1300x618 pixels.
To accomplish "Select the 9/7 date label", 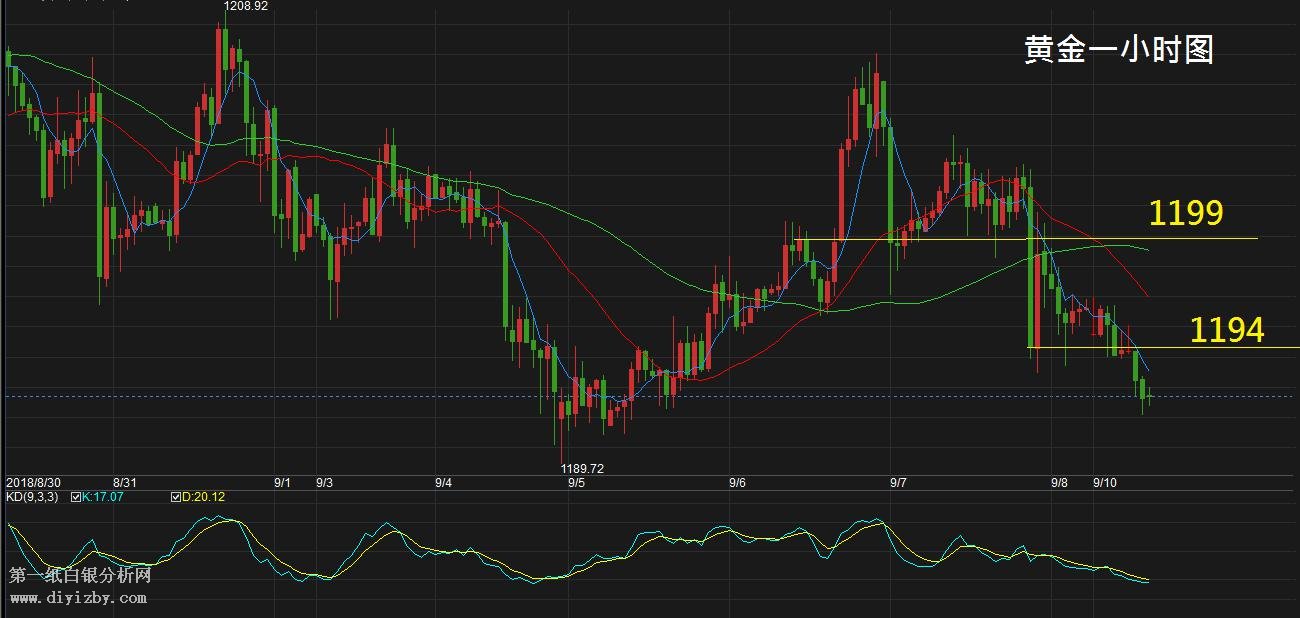I will coord(898,482).
